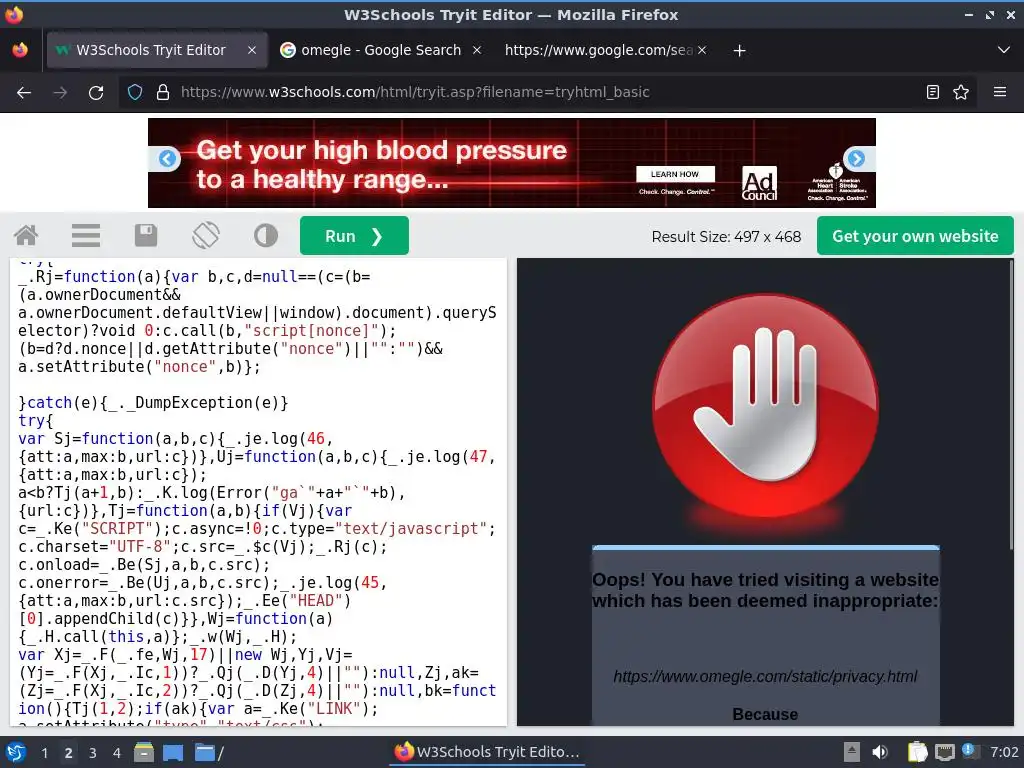Image resolution: width=1024 pixels, height=768 pixels.
Task: Reload the page with the refresh icon
Action: (x=96, y=92)
